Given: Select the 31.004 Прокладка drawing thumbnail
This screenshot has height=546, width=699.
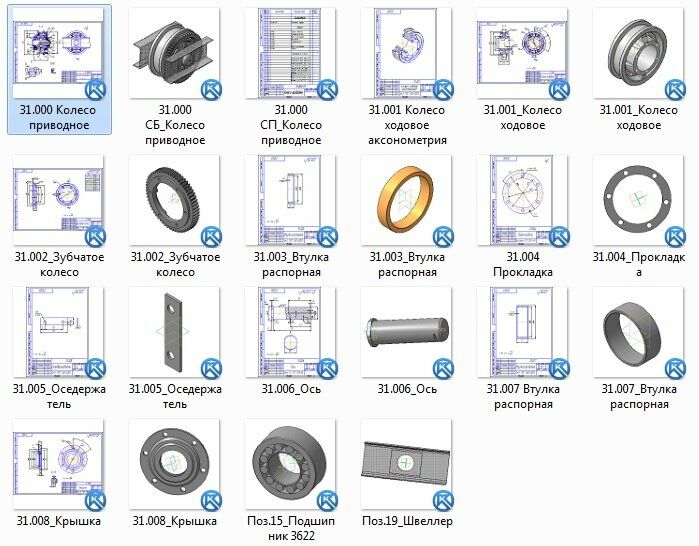Looking at the screenshot, I should coord(522,201).
